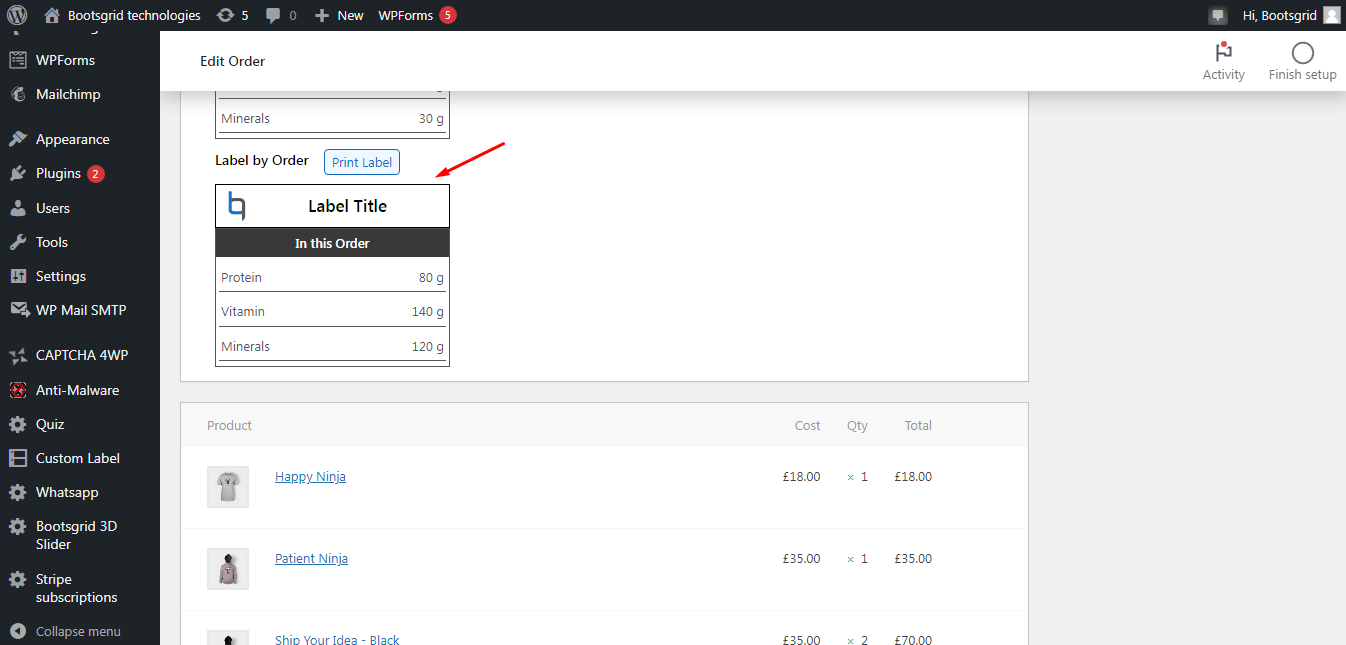Image resolution: width=1346 pixels, height=645 pixels.
Task: Click the CAPTCHA 4WP sidebar icon
Action: 18,355
